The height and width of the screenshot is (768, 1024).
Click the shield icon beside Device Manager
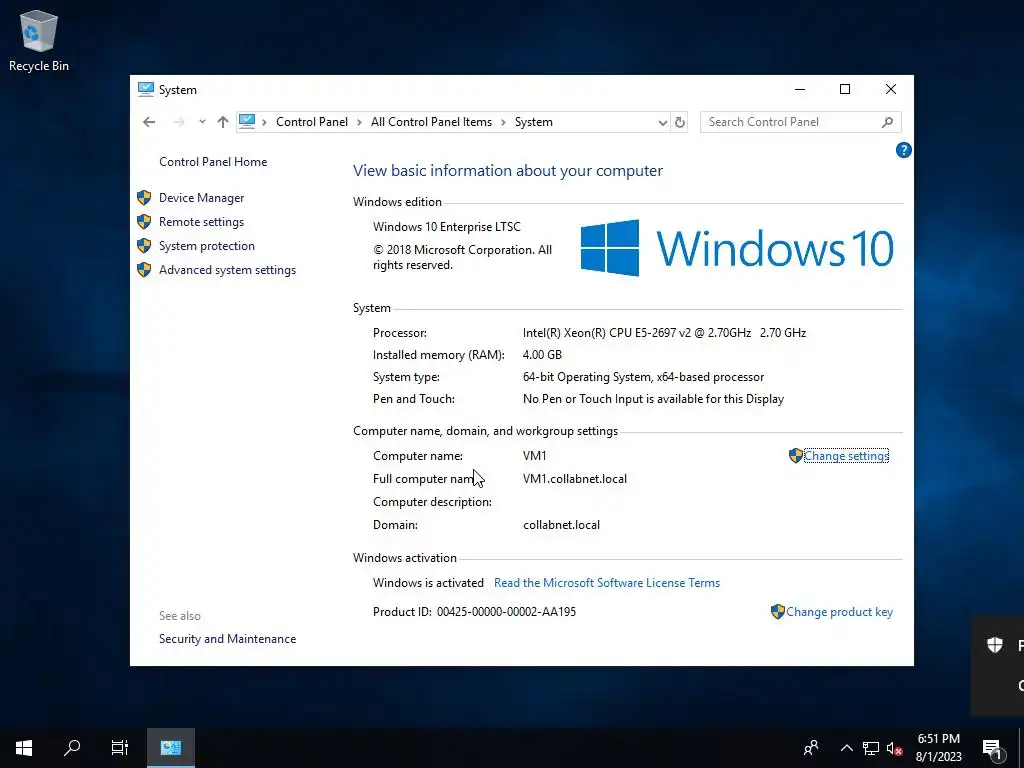144,198
